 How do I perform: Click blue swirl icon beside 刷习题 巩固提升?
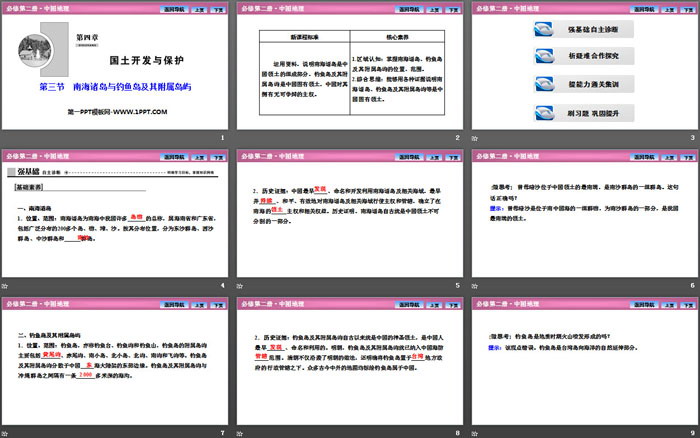544,113
